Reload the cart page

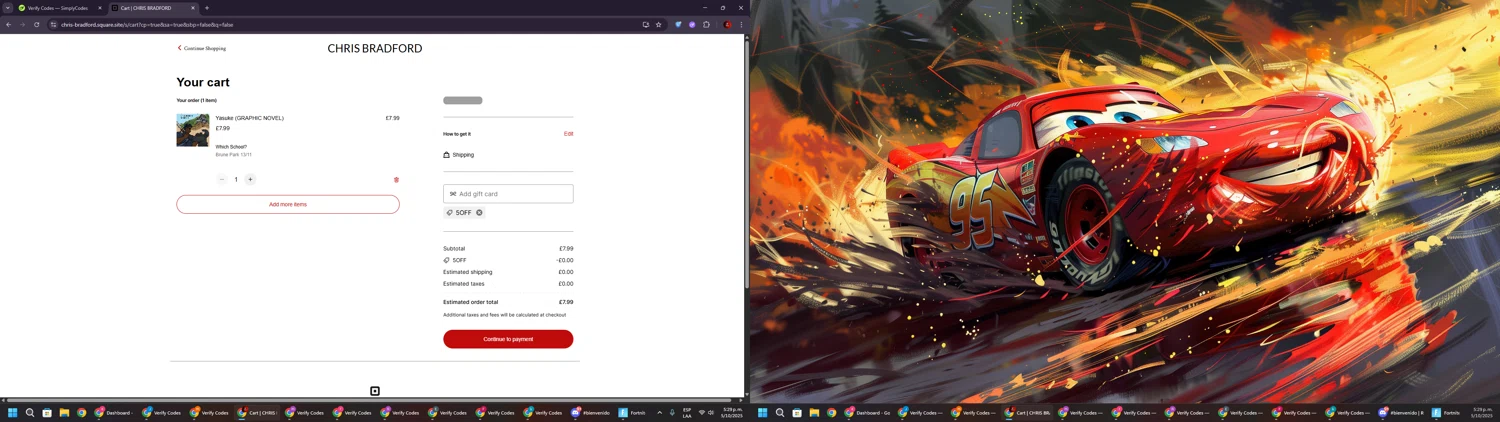click(x=36, y=24)
